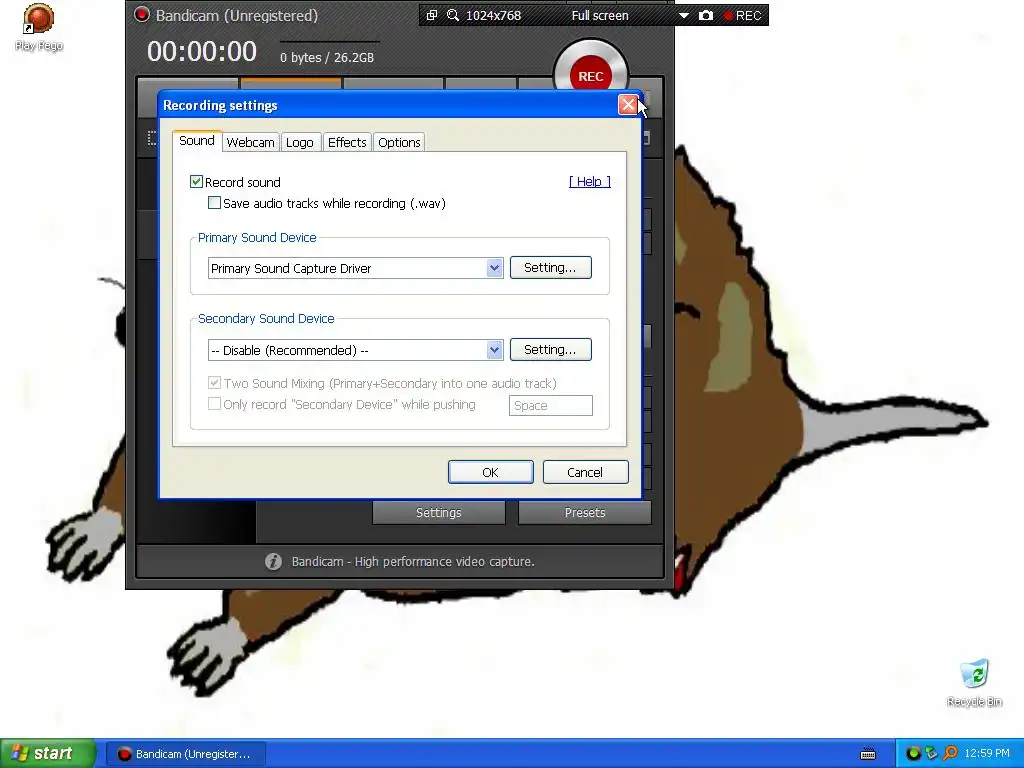1024x768 pixels.
Task: Click the Bandicam logo icon in title bar
Action: coord(142,14)
